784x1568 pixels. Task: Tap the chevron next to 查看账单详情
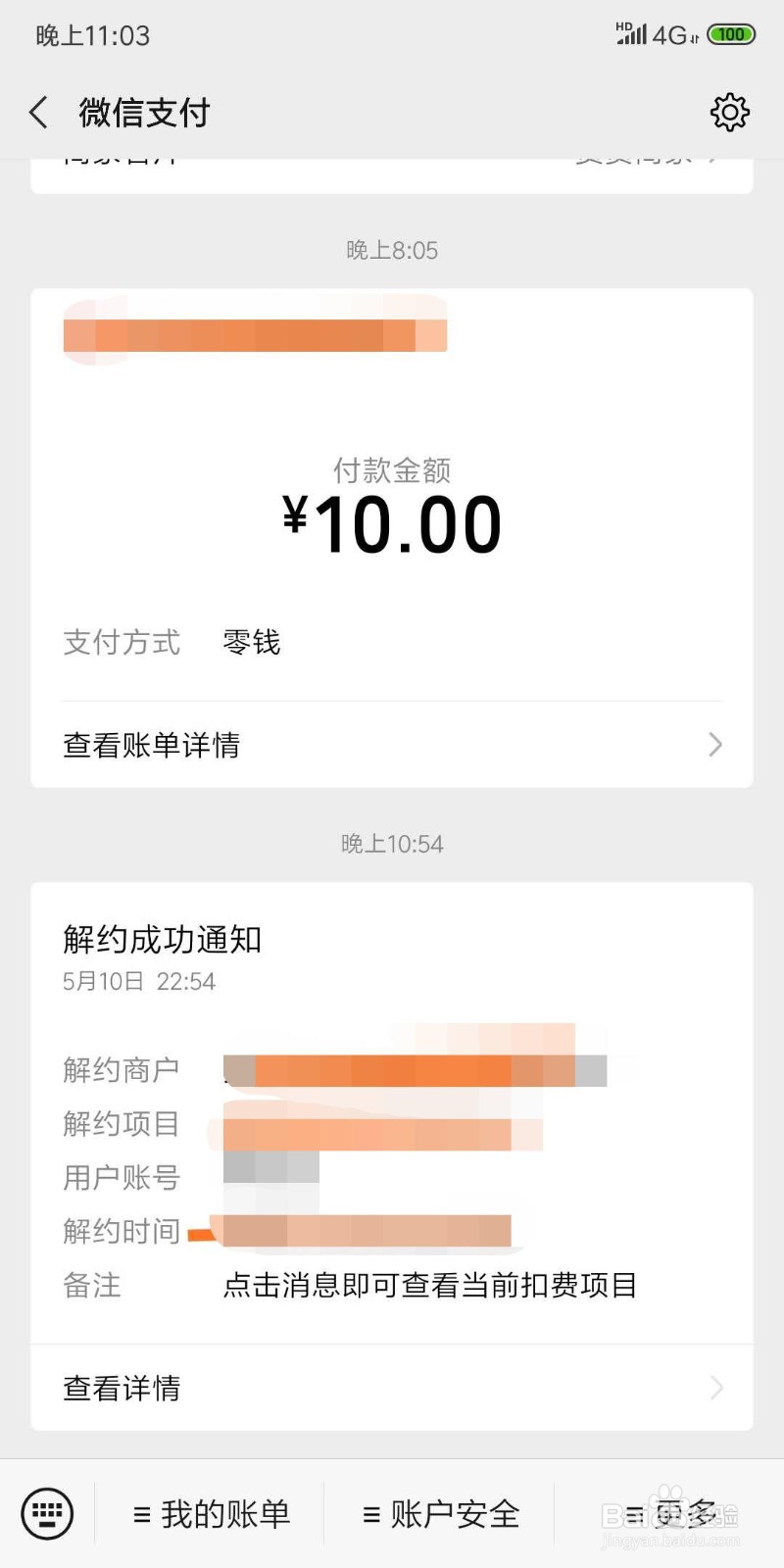pos(715,745)
